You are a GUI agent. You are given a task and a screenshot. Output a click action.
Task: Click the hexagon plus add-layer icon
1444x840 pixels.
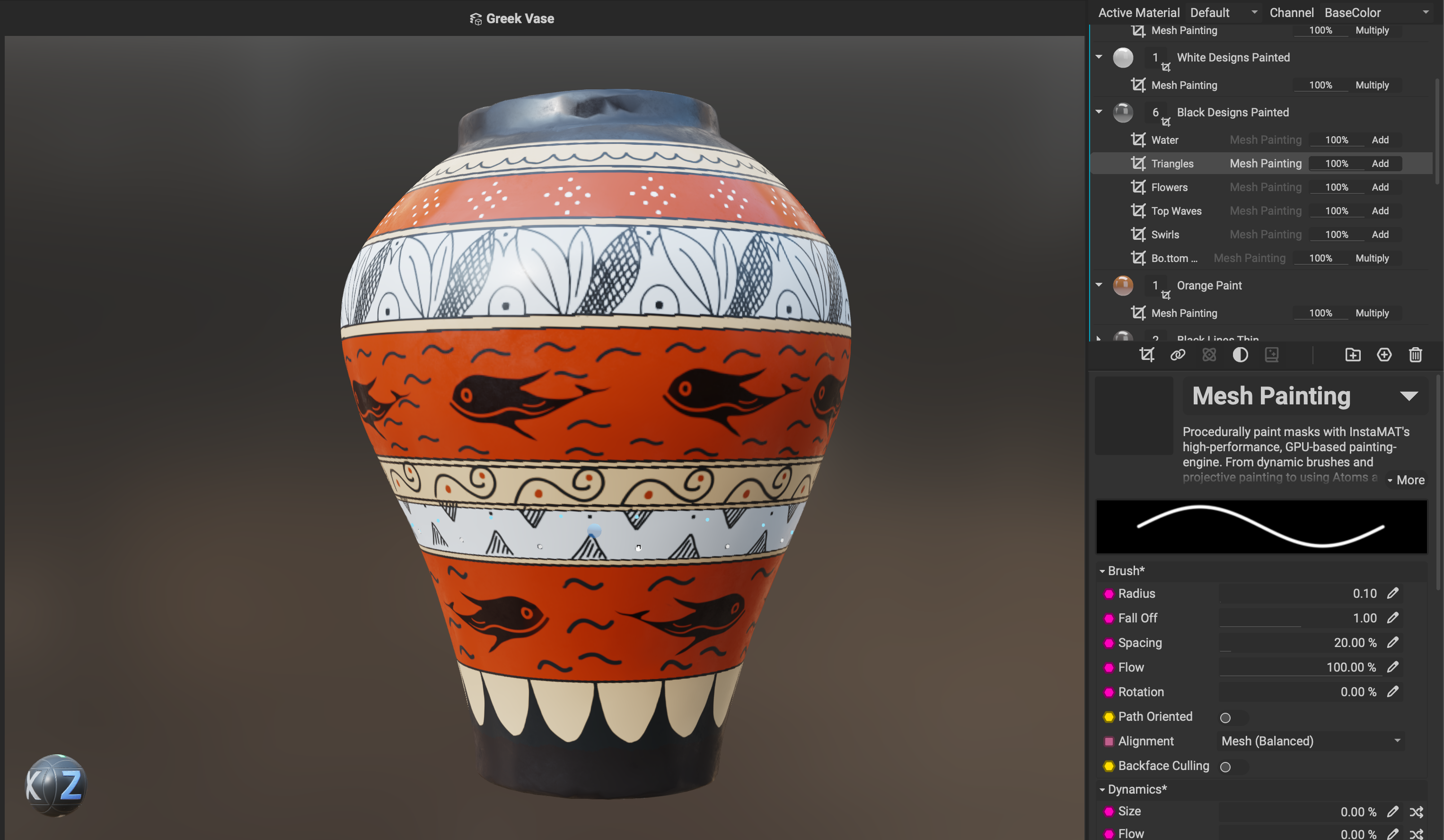click(1384, 355)
